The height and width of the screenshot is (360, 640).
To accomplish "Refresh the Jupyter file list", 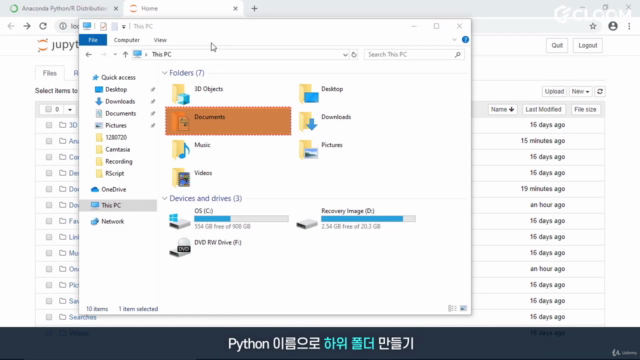I will (600, 91).
